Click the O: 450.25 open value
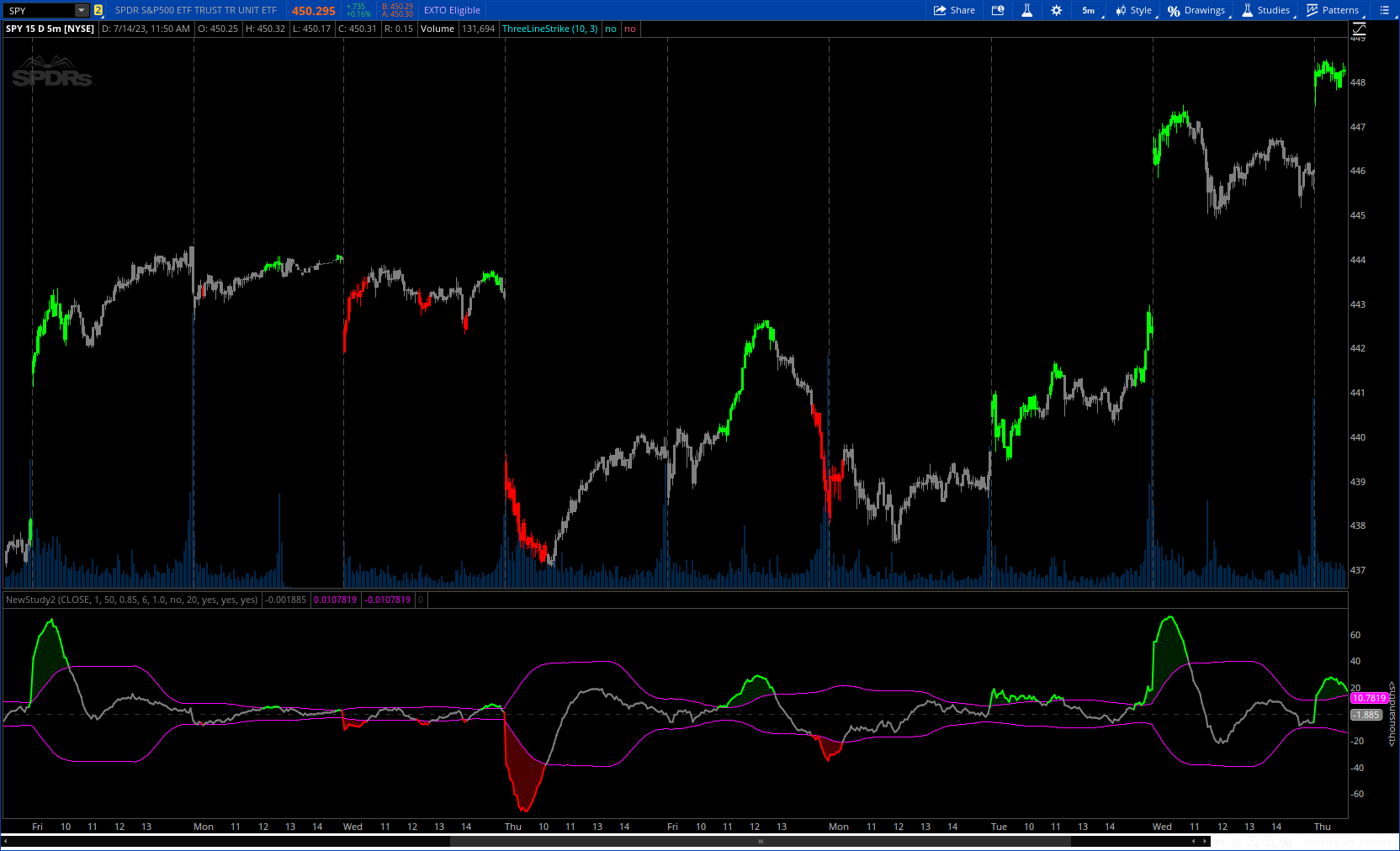This screenshot has height=851, width=1400. click(218, 29)
